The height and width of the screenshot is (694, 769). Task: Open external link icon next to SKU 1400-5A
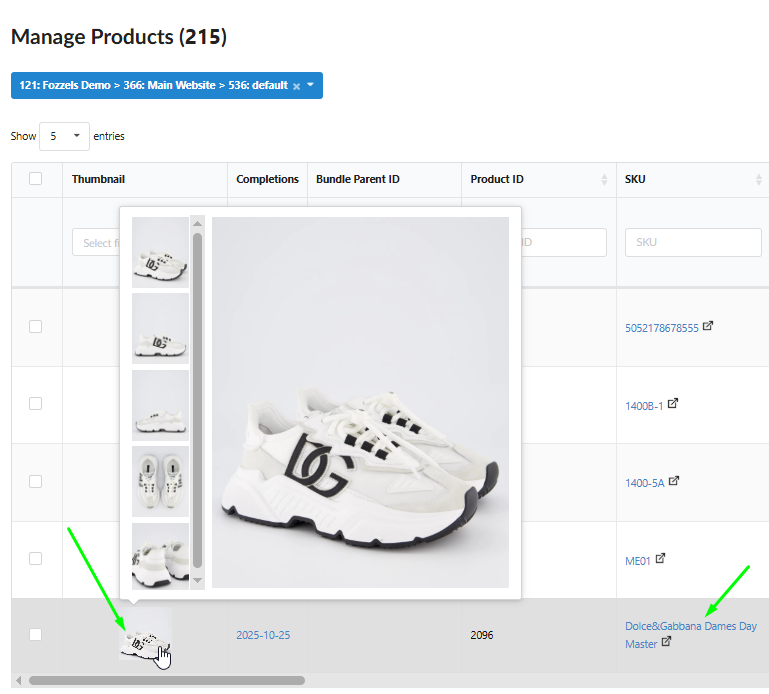674,481
